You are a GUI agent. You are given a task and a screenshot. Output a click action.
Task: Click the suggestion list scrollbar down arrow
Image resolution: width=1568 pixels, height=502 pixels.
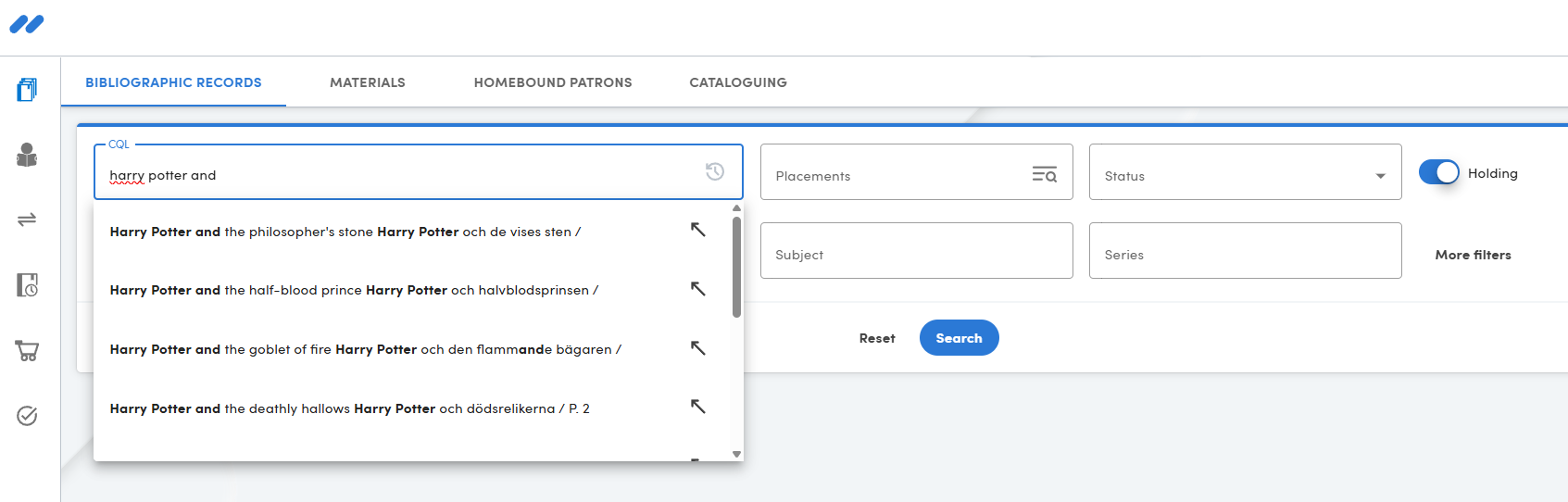(736, 454)
